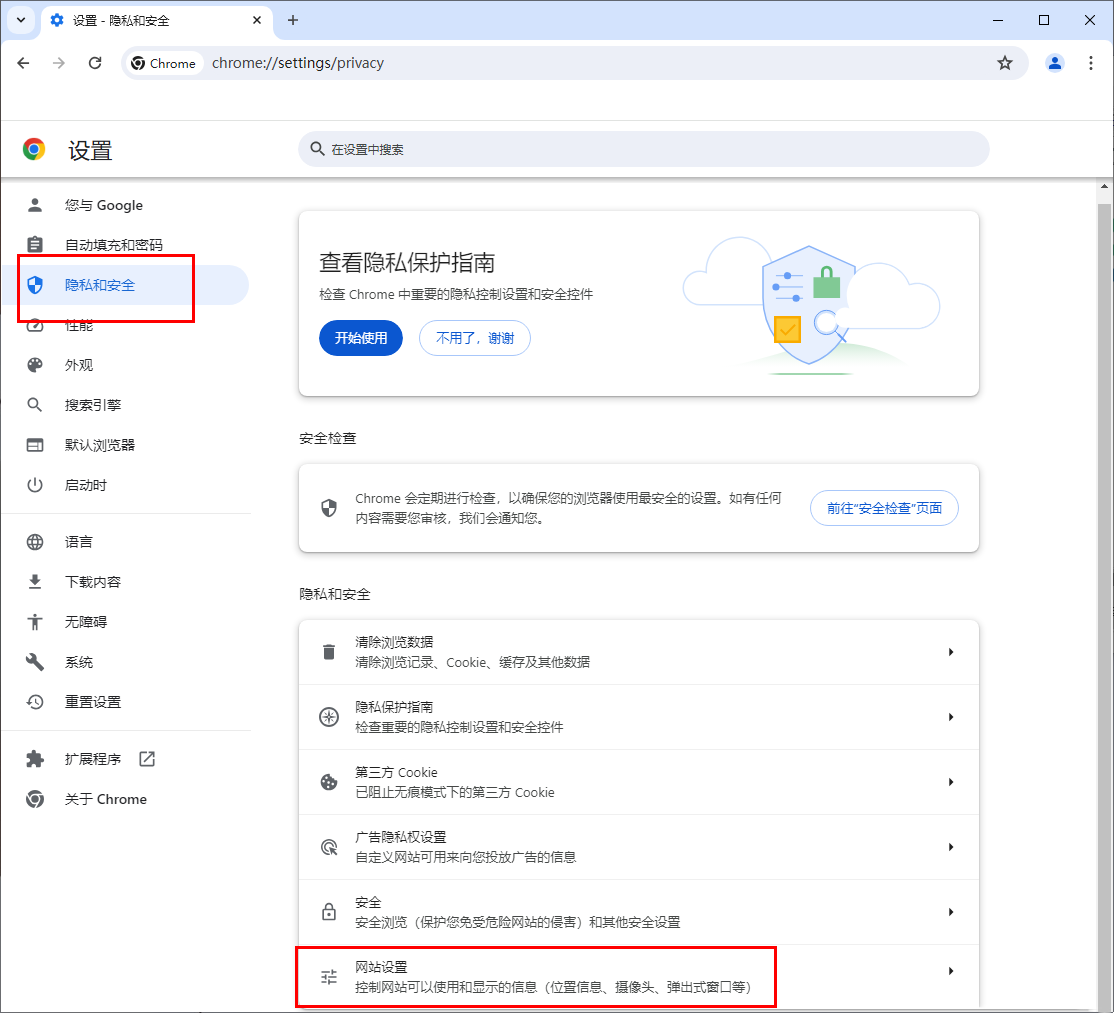Image resolution: width=1114 pixels, height=1013 pixels.
Task: Click the external link icon beside 扩展程序
Action: [147, 759]
